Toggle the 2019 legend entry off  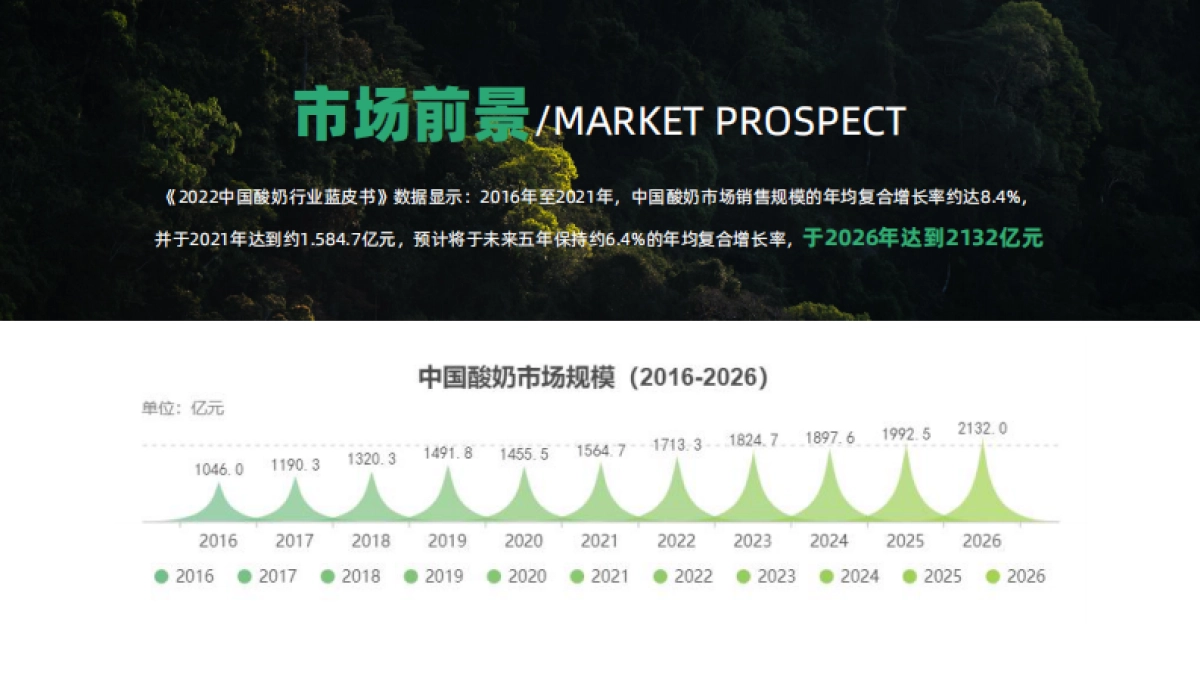(x=433, y=576)
